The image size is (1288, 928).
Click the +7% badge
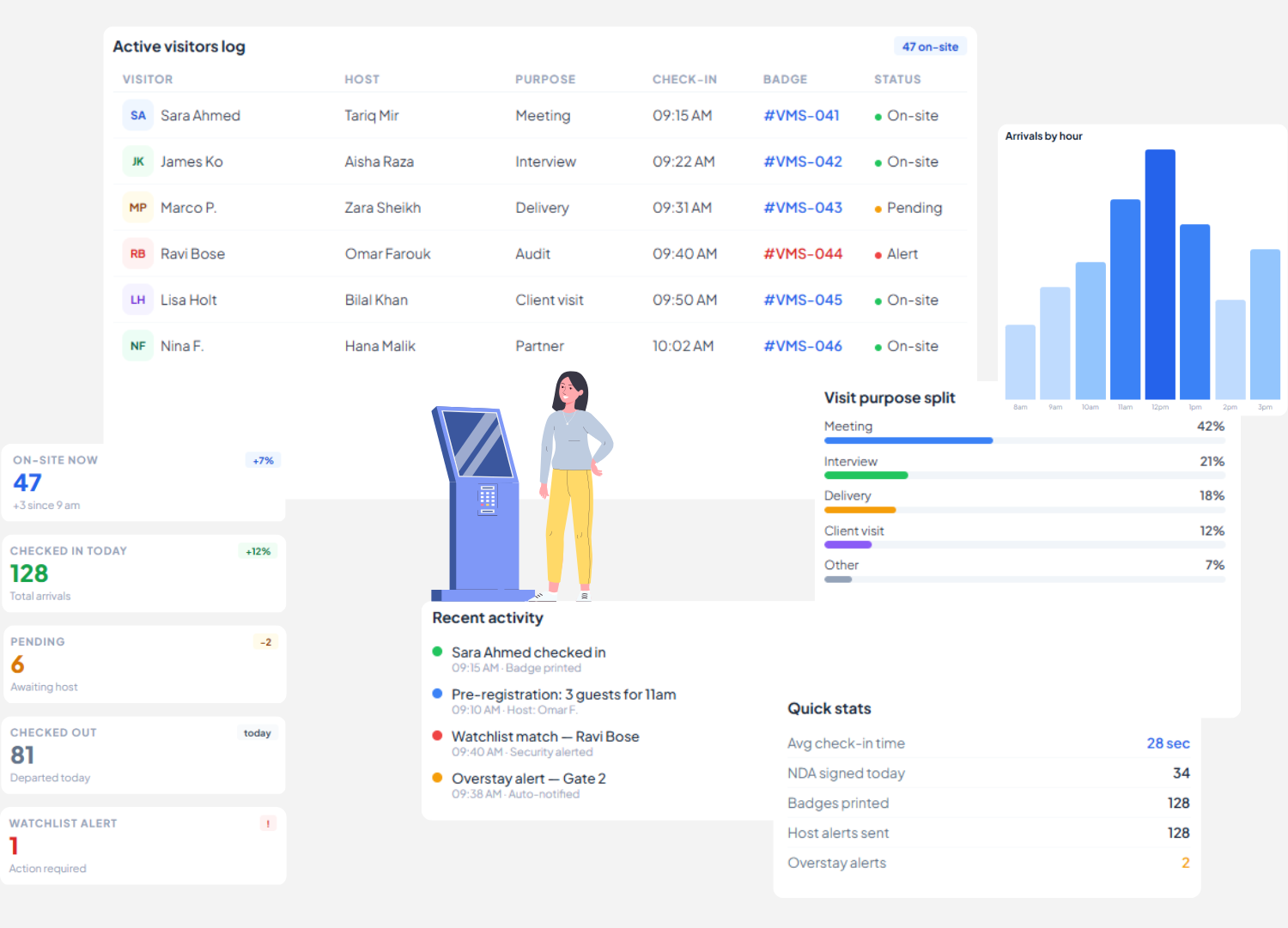263,460
